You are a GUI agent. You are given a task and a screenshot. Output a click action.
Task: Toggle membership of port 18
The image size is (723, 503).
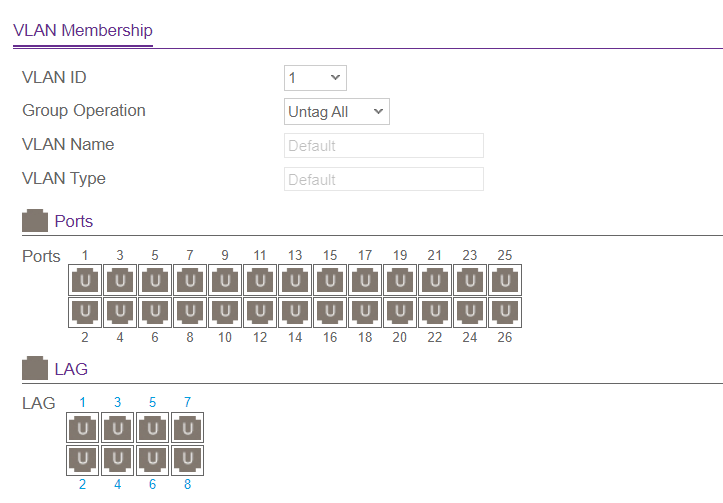(x=365, y=312)
